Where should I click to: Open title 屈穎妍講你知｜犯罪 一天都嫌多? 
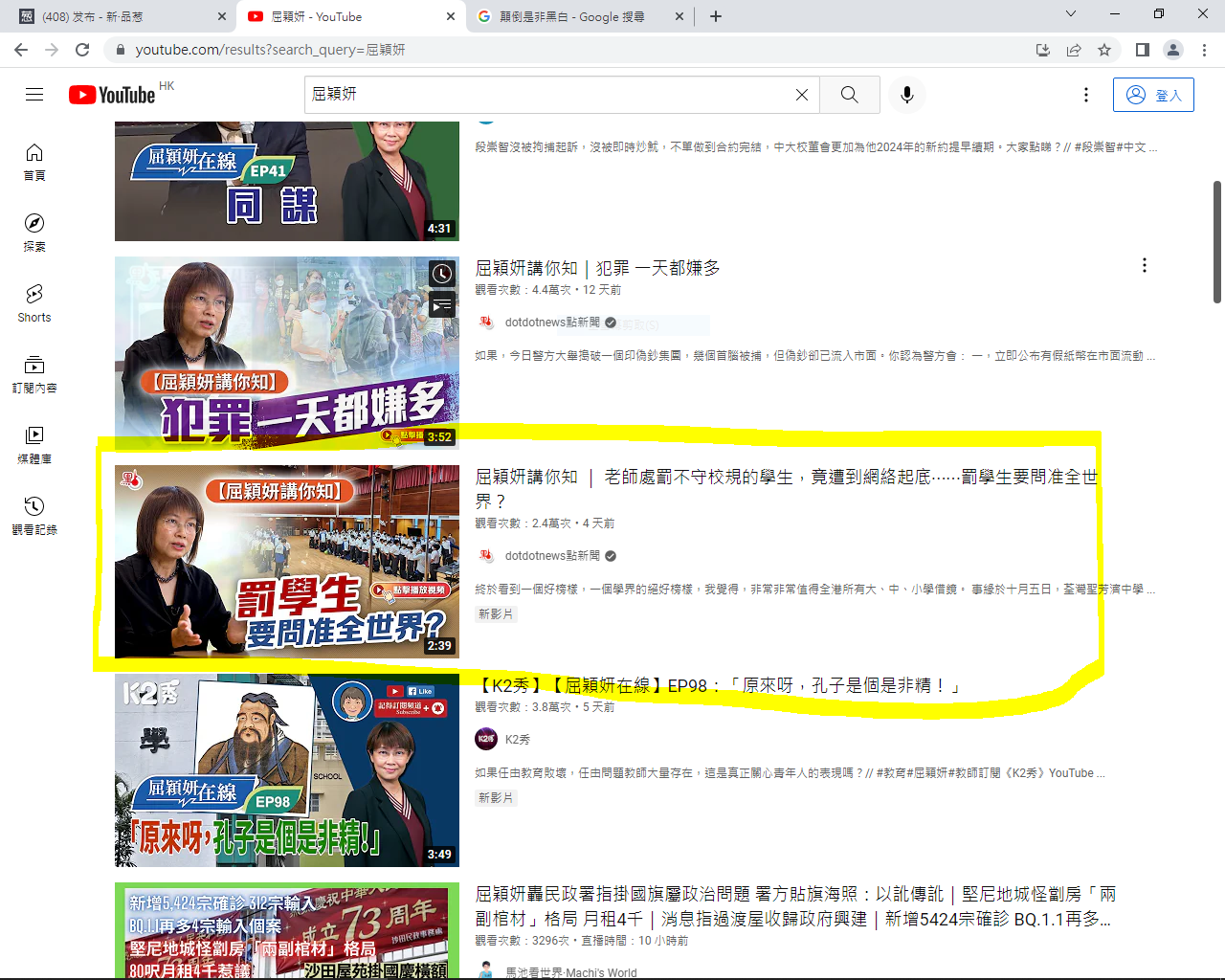597,268
